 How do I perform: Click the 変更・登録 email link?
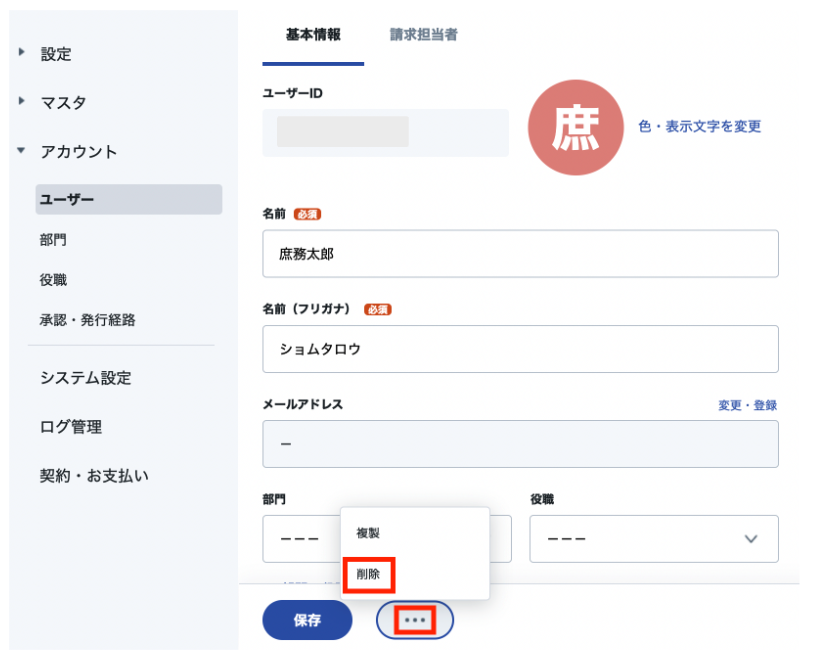coord(747,405)
